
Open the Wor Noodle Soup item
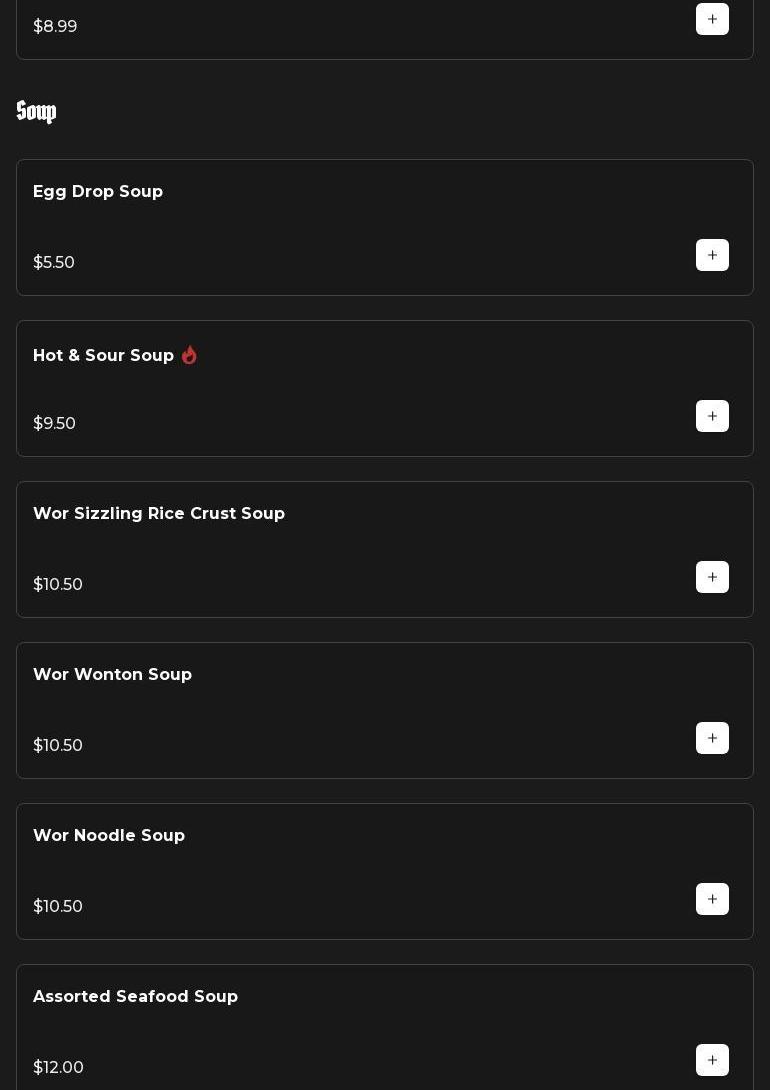click(x=109, y=835)
